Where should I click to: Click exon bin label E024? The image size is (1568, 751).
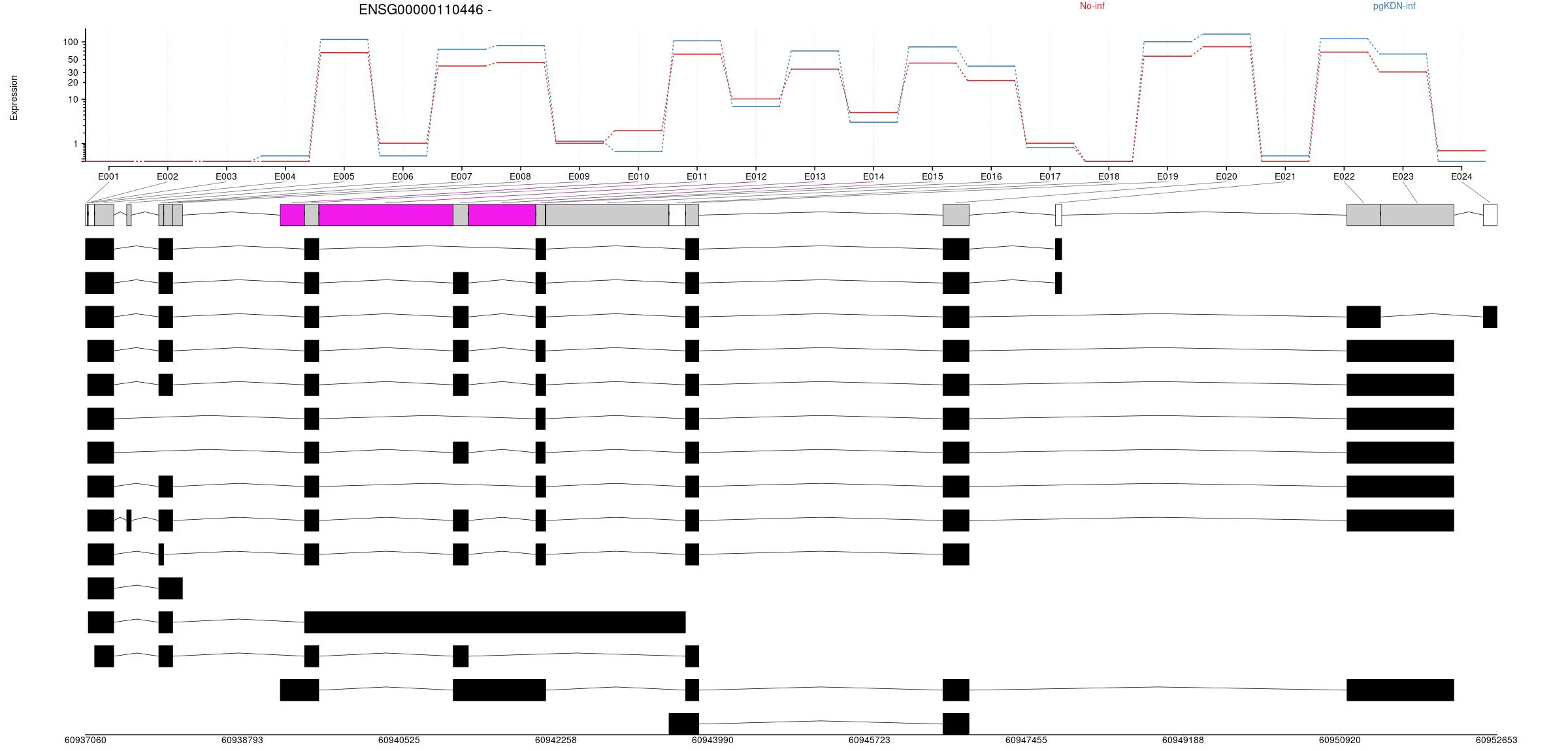tap(1462, 176)
